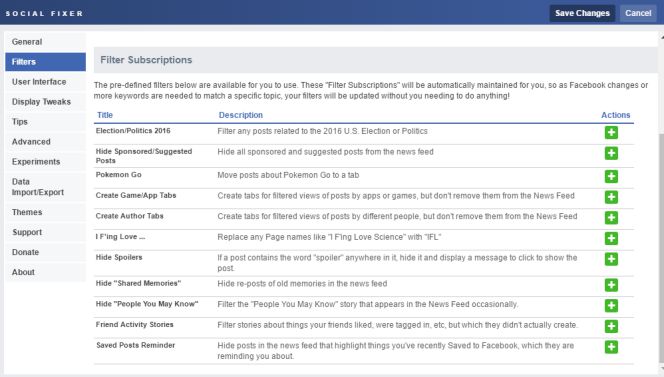Add the Create Author Tabs filter
This screenshot has height=377, width=664.
(611, 218)
